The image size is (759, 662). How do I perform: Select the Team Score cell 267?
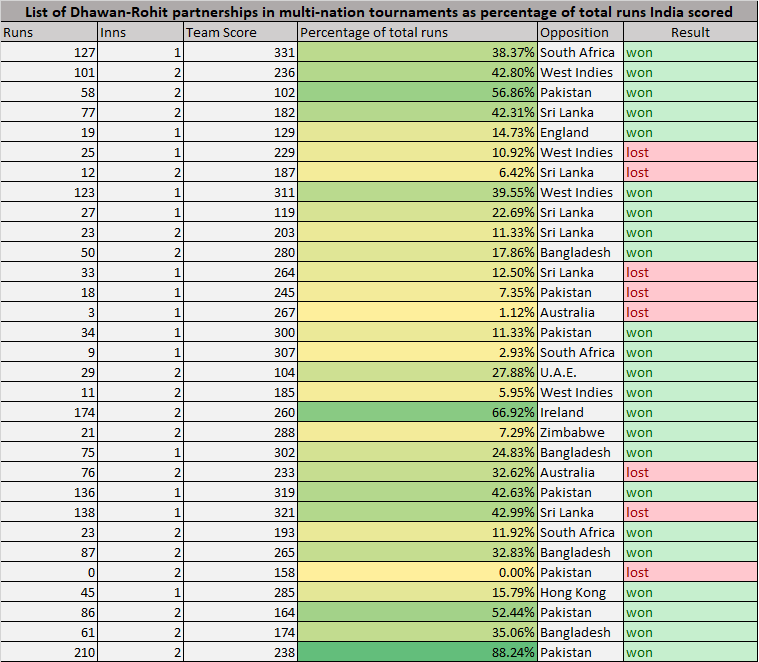241,312
